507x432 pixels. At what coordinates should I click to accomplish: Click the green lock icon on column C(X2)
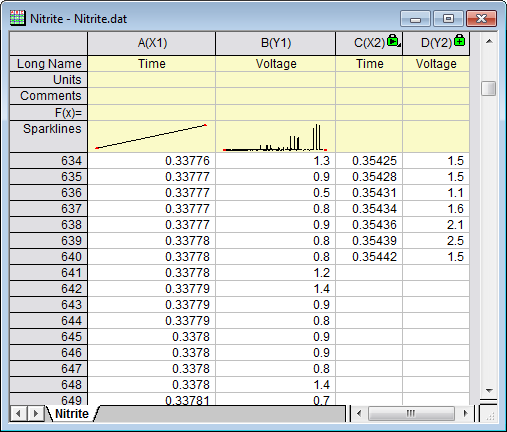[394, 40]
